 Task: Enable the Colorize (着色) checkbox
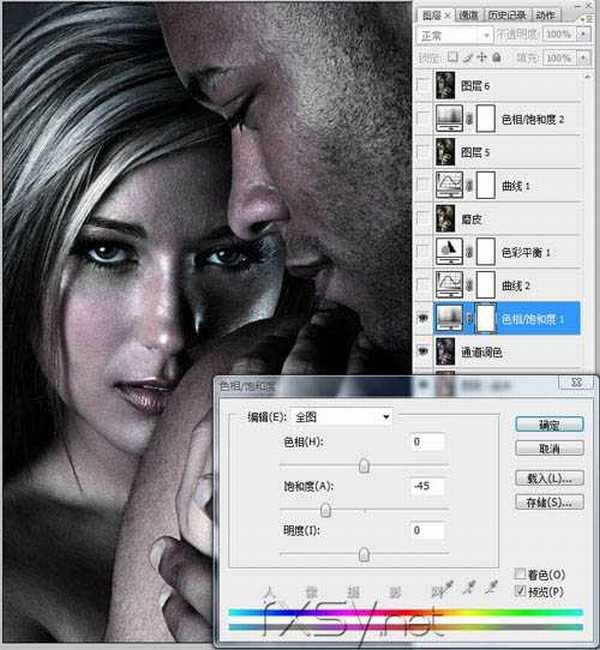coord(520,574)
